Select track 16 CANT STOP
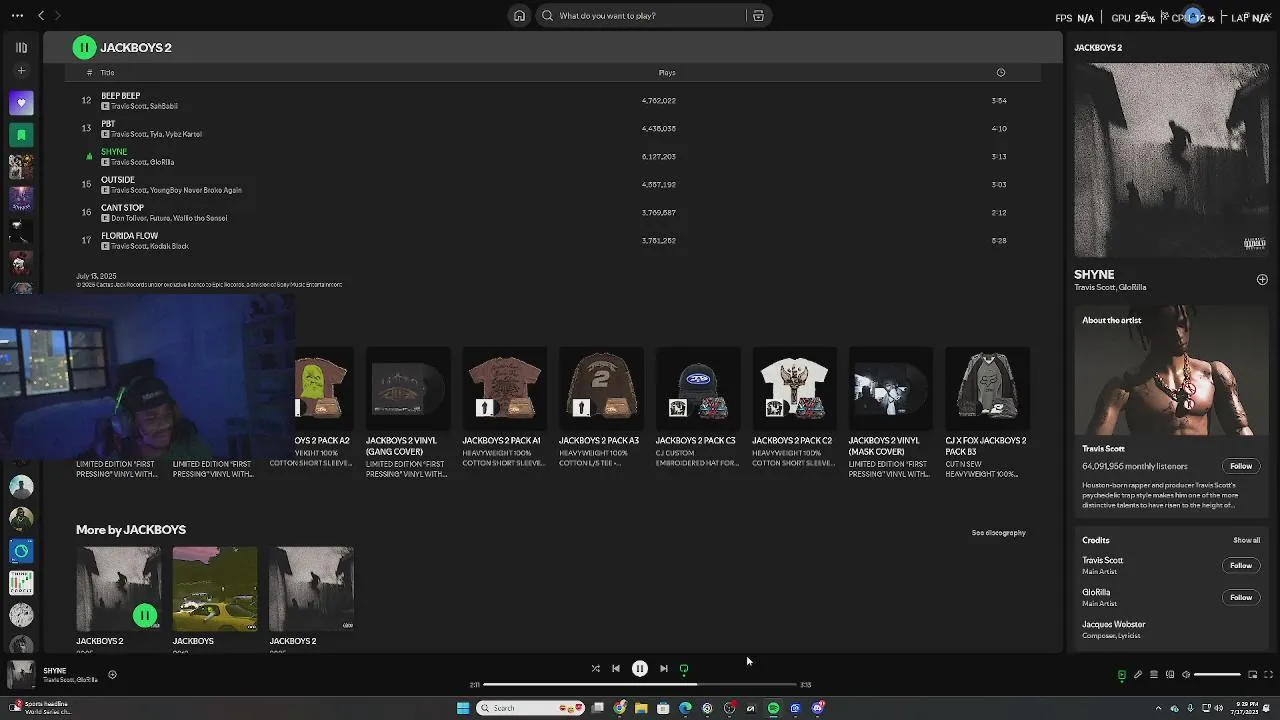Image resolution: width=1280 pixels, height=720 pixels. tap(552, 212)
